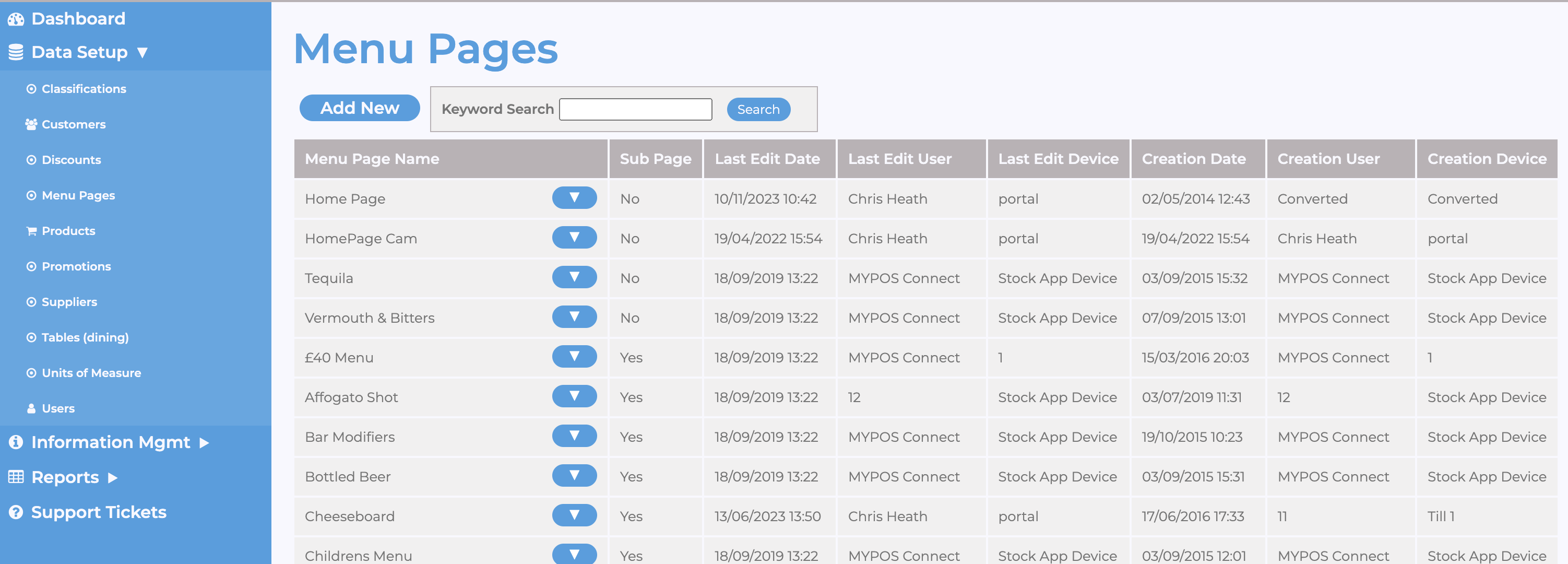Open Customers in the sidebar
Image resolution: width=1568 pixels, height=564 pixels.
click(x=74, y=124)
